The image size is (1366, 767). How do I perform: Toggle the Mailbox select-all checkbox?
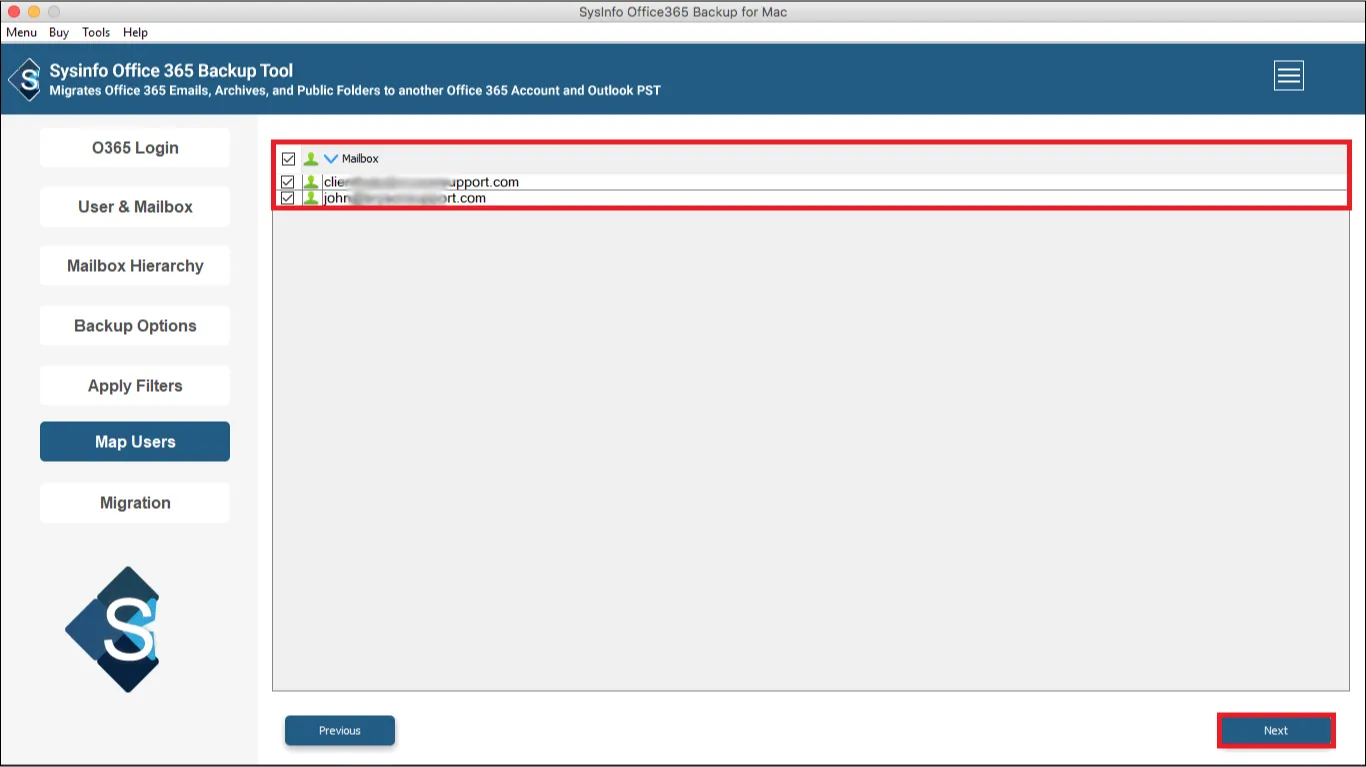[288, 159]
